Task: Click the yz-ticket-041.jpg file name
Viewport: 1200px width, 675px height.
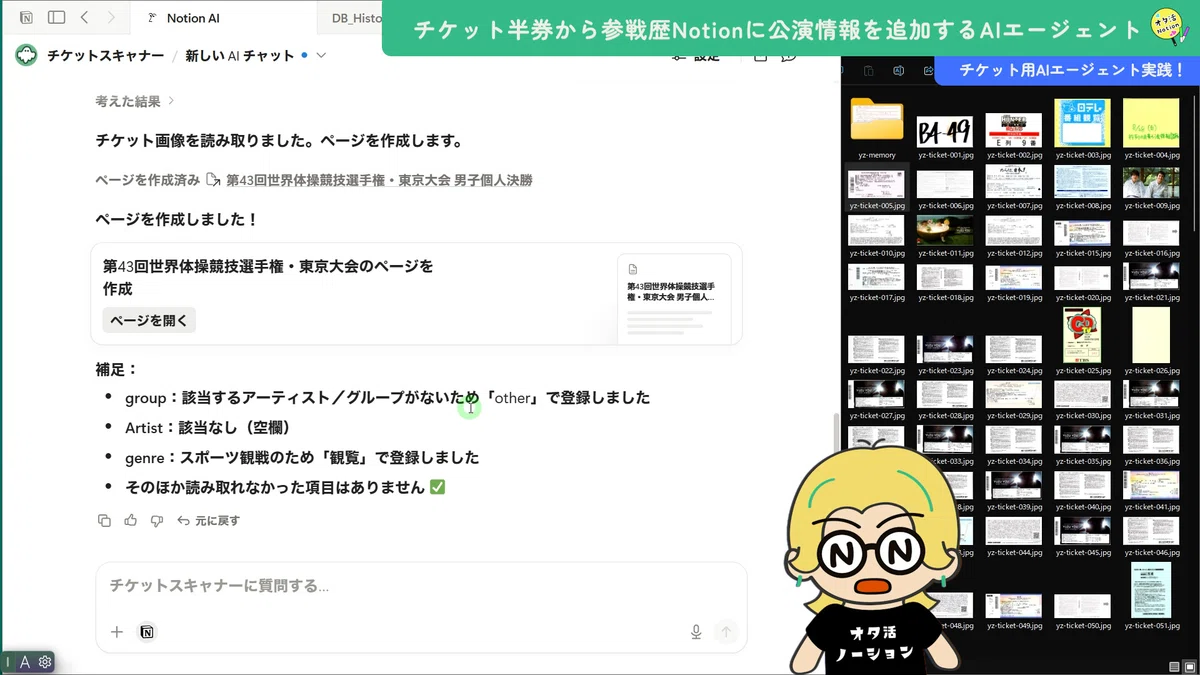Action: [x=1151, y=507]
